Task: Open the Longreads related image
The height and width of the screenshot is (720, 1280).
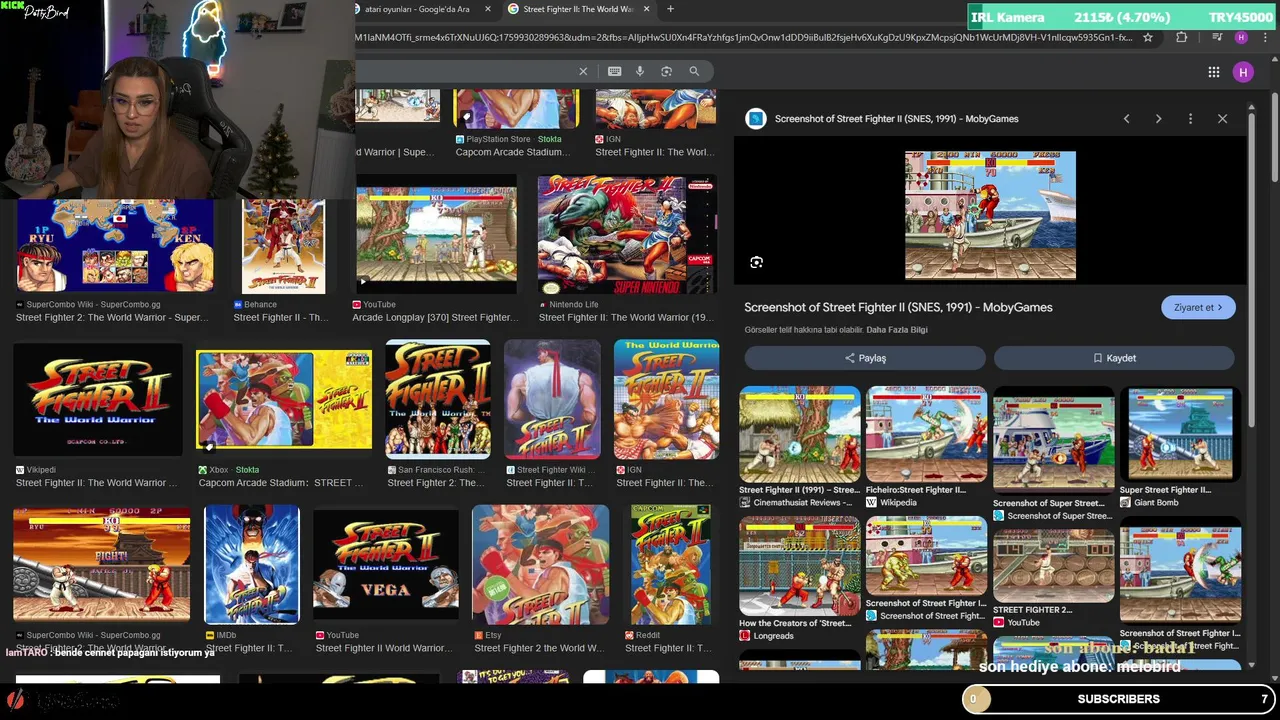Action: click(799, 566)
